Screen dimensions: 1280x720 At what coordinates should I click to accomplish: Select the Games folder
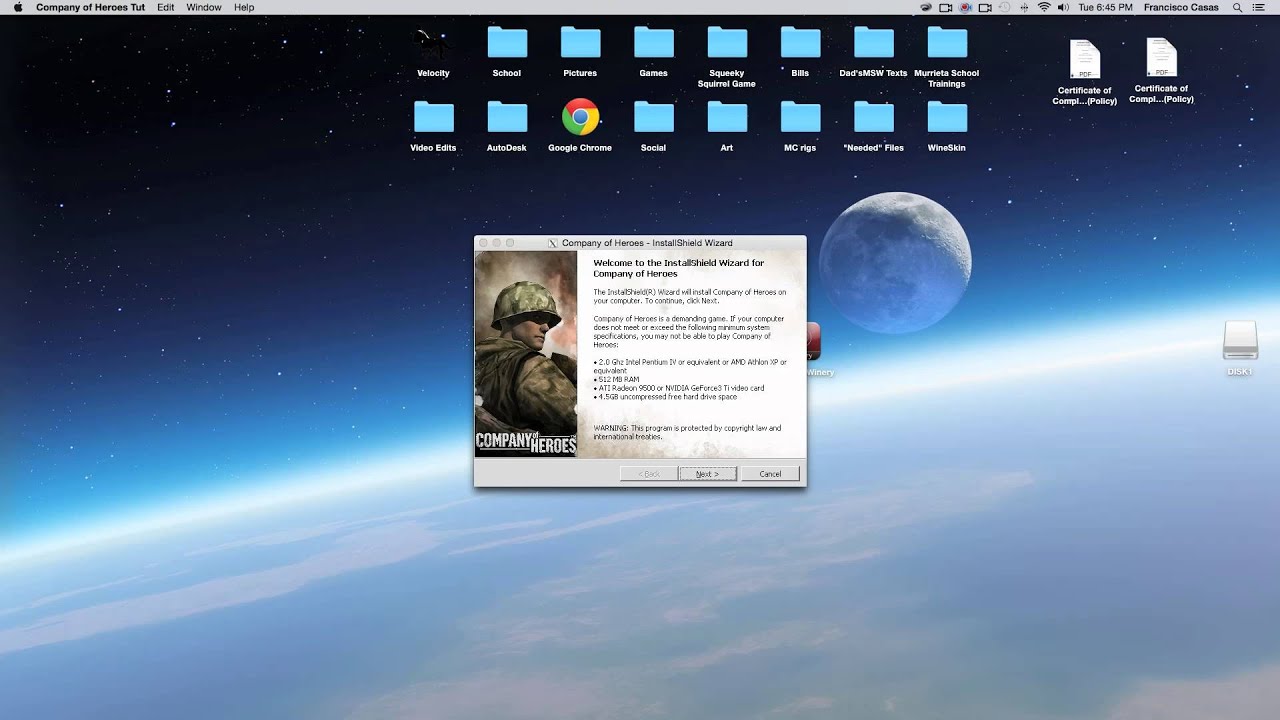coord(653,44)
